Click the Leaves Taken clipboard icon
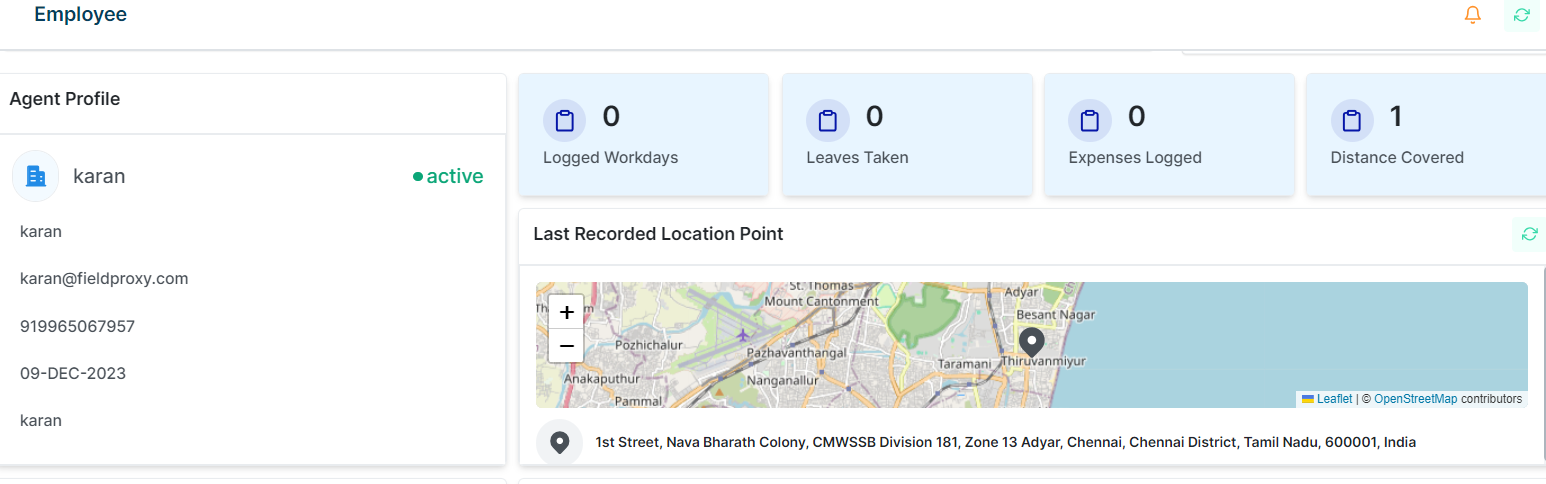 click(827, 122)
